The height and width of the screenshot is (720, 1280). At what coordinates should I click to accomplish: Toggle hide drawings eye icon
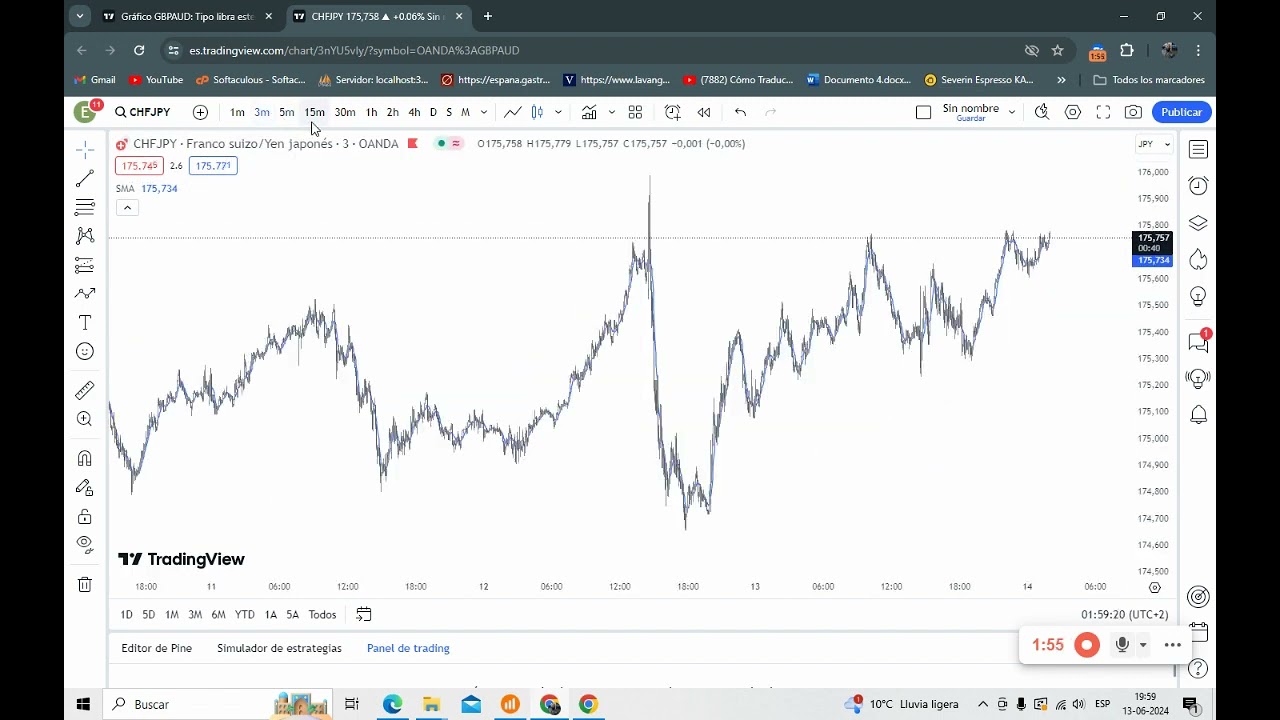tap(85, 545)
